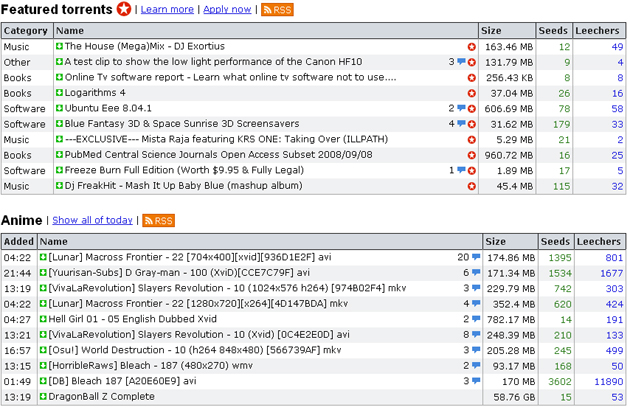Open comments on Bleach 187 A20E60E9 torrent
630x410 pixels.
point(474,381)
